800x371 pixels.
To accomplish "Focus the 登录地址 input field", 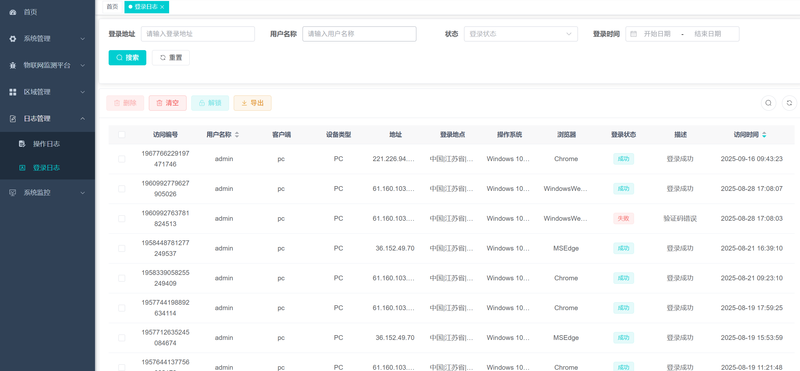I will pyautogui.click(x=197, y=34).
